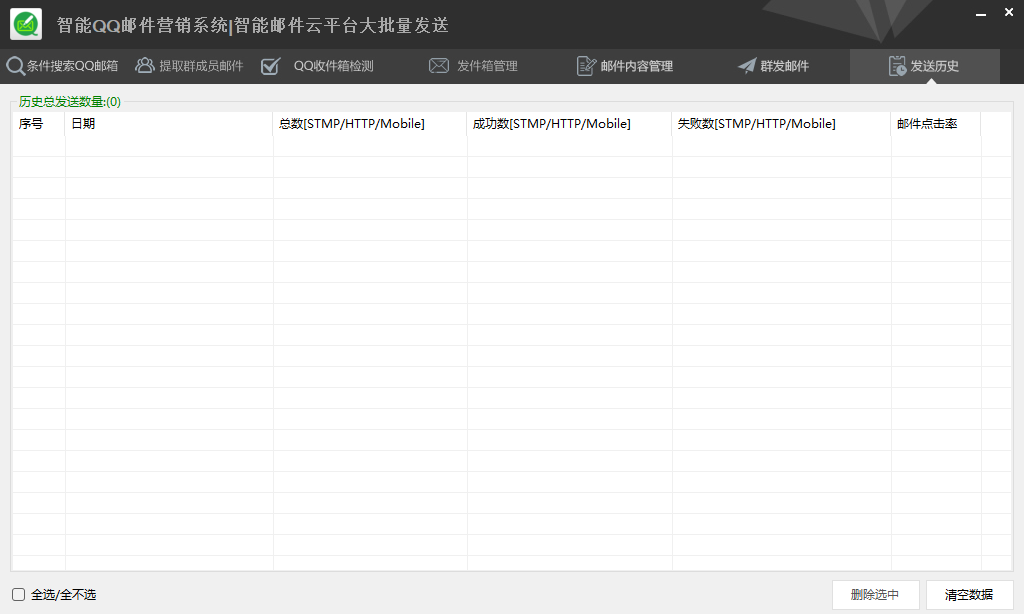Switch to the 提取群成员邮件 tab
The image size is (1024, 614).
(x=201, y=66)
